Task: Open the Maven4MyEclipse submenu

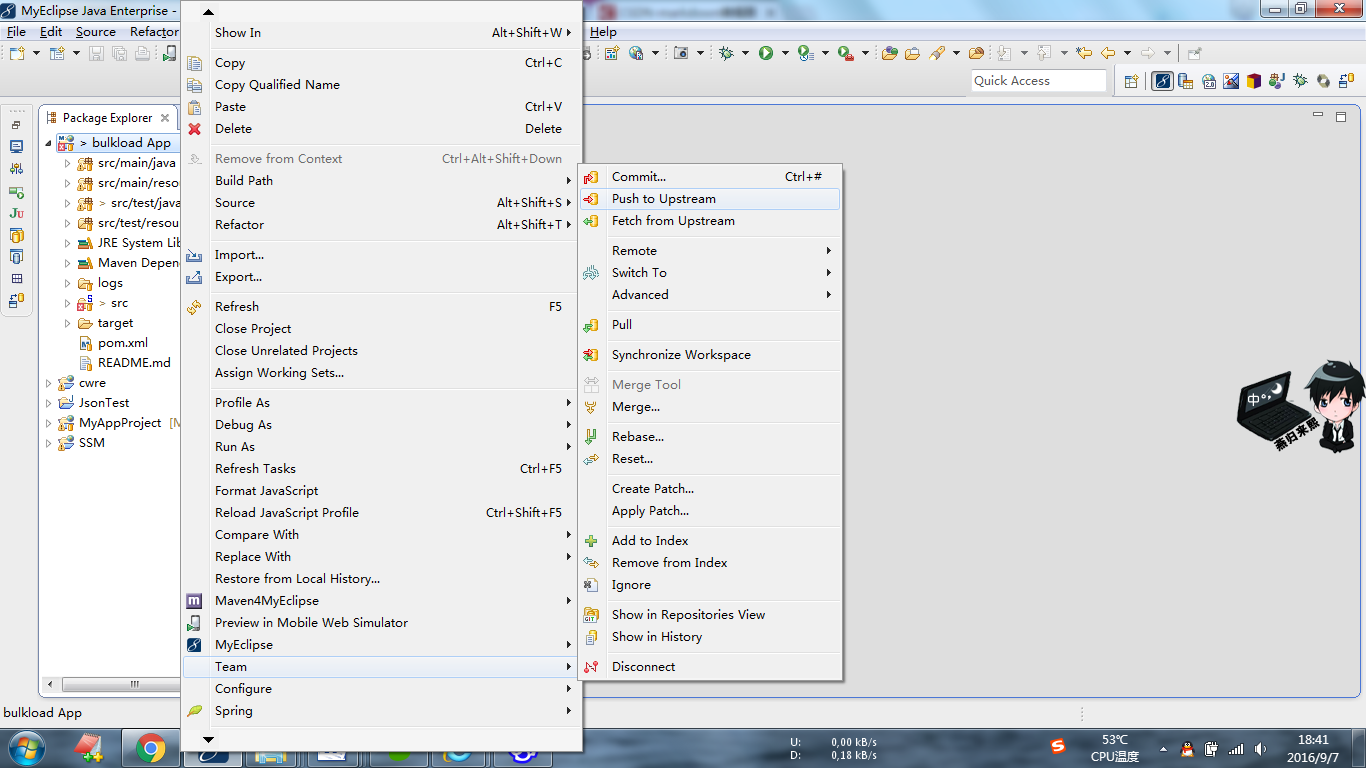Action: coord(381,601)
